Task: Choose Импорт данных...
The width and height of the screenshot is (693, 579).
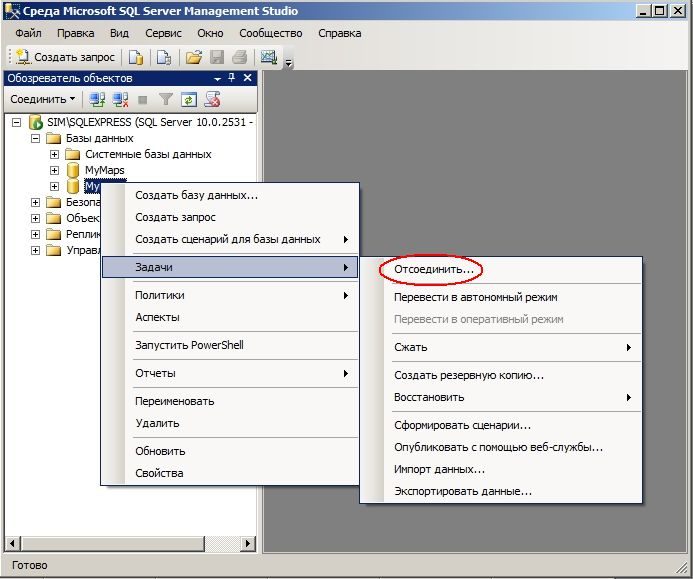Action: (x=501, y=469)
